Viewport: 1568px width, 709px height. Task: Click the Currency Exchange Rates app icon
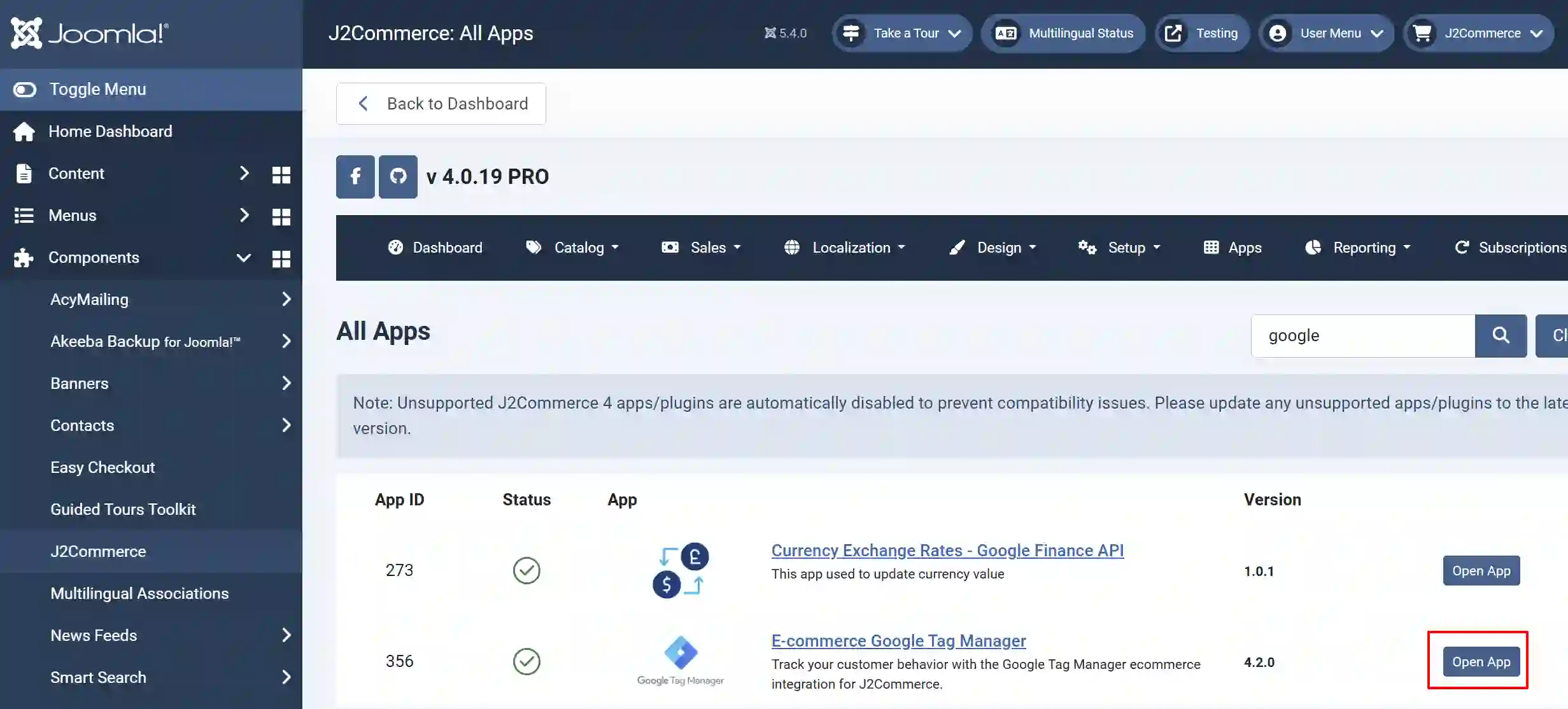(x=681, y=570)
